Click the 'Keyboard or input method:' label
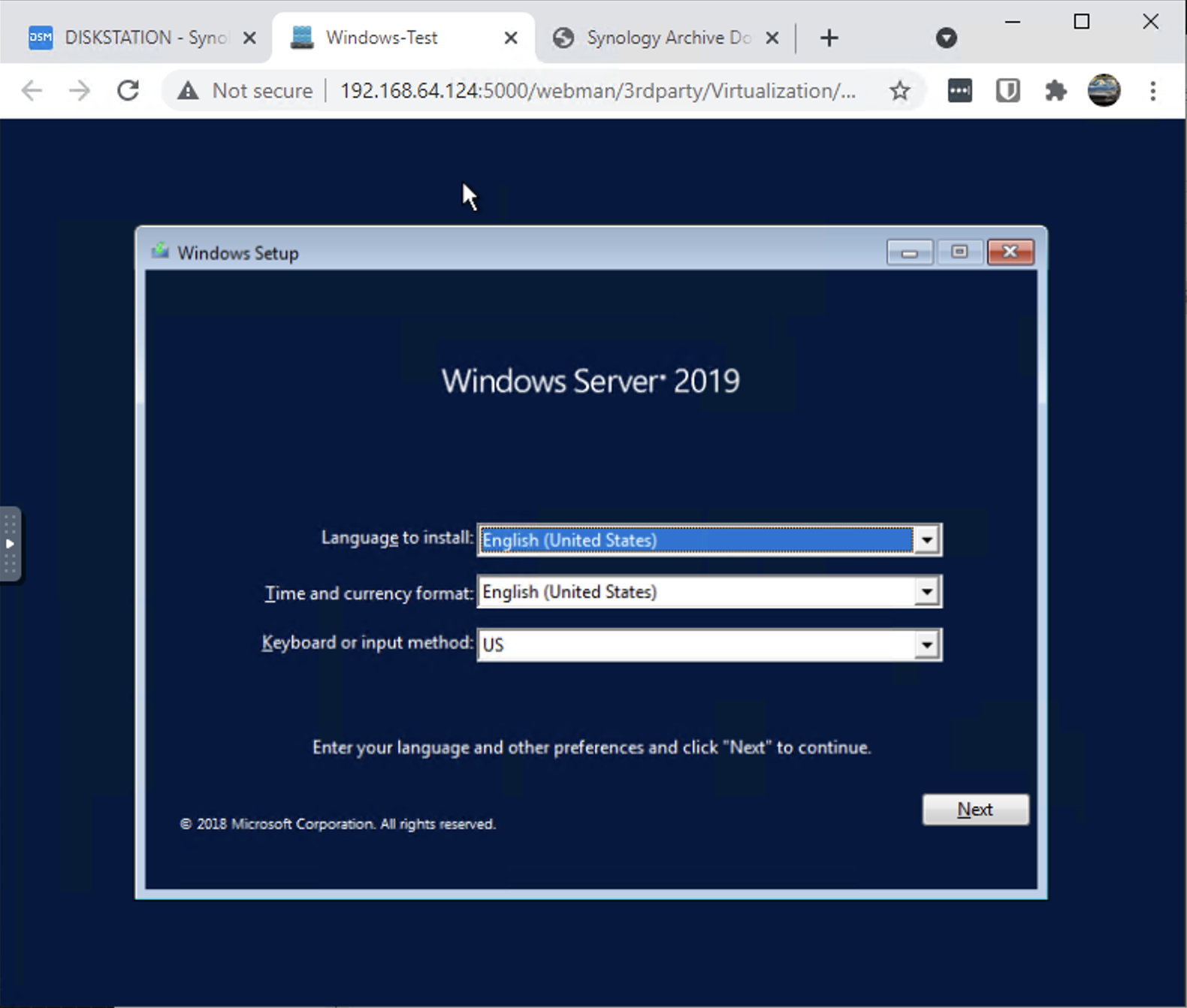The width and height of the screenshot is (1187, 1008). [x=367, y=643]
